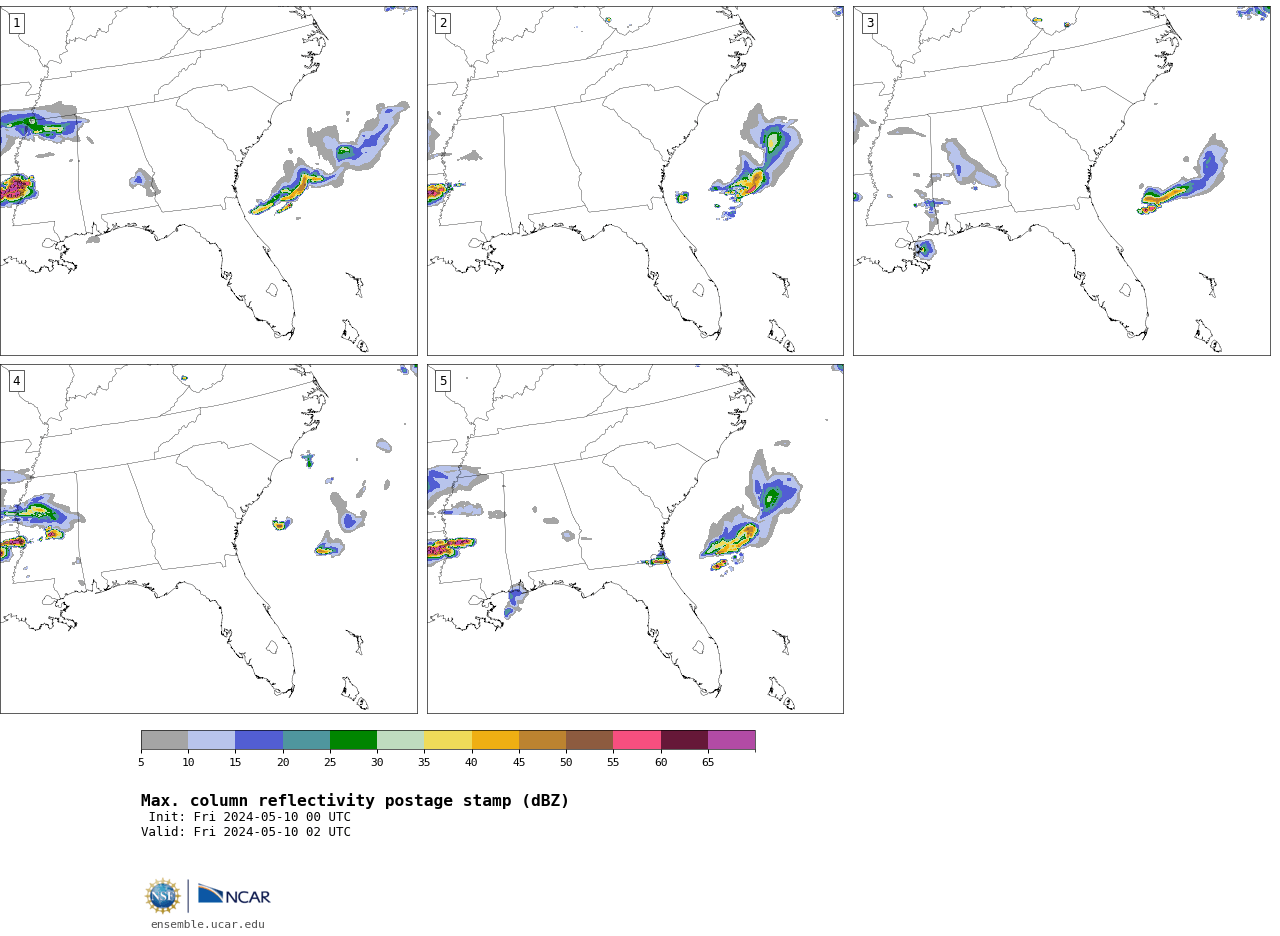Click the maroon 60-65 dBZ swatch
This screenshot has width=1280, height=936.
pyautogui.click(x=684, y=740)
